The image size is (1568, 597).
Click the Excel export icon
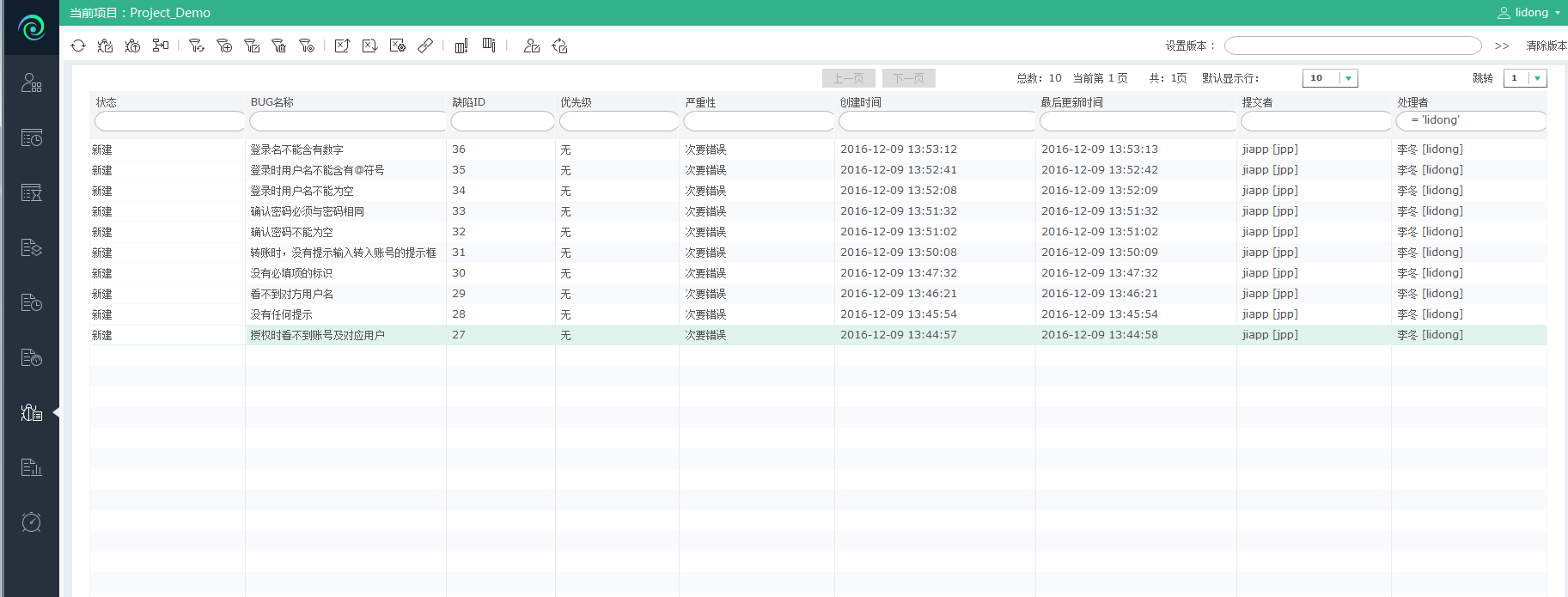coord(342,46)
